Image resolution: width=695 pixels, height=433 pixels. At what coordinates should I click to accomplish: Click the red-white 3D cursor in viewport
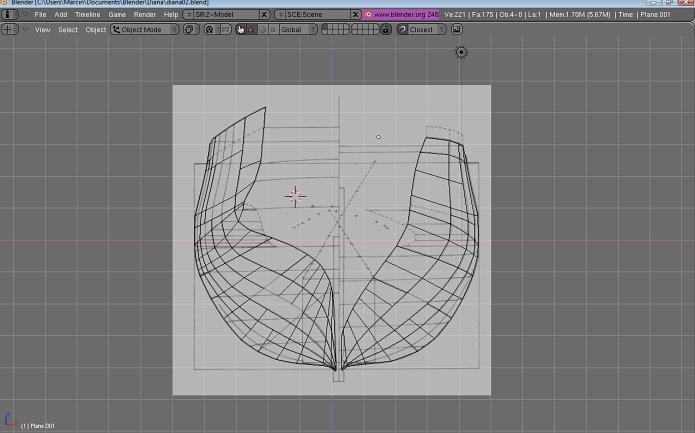[x=295, y=195]
